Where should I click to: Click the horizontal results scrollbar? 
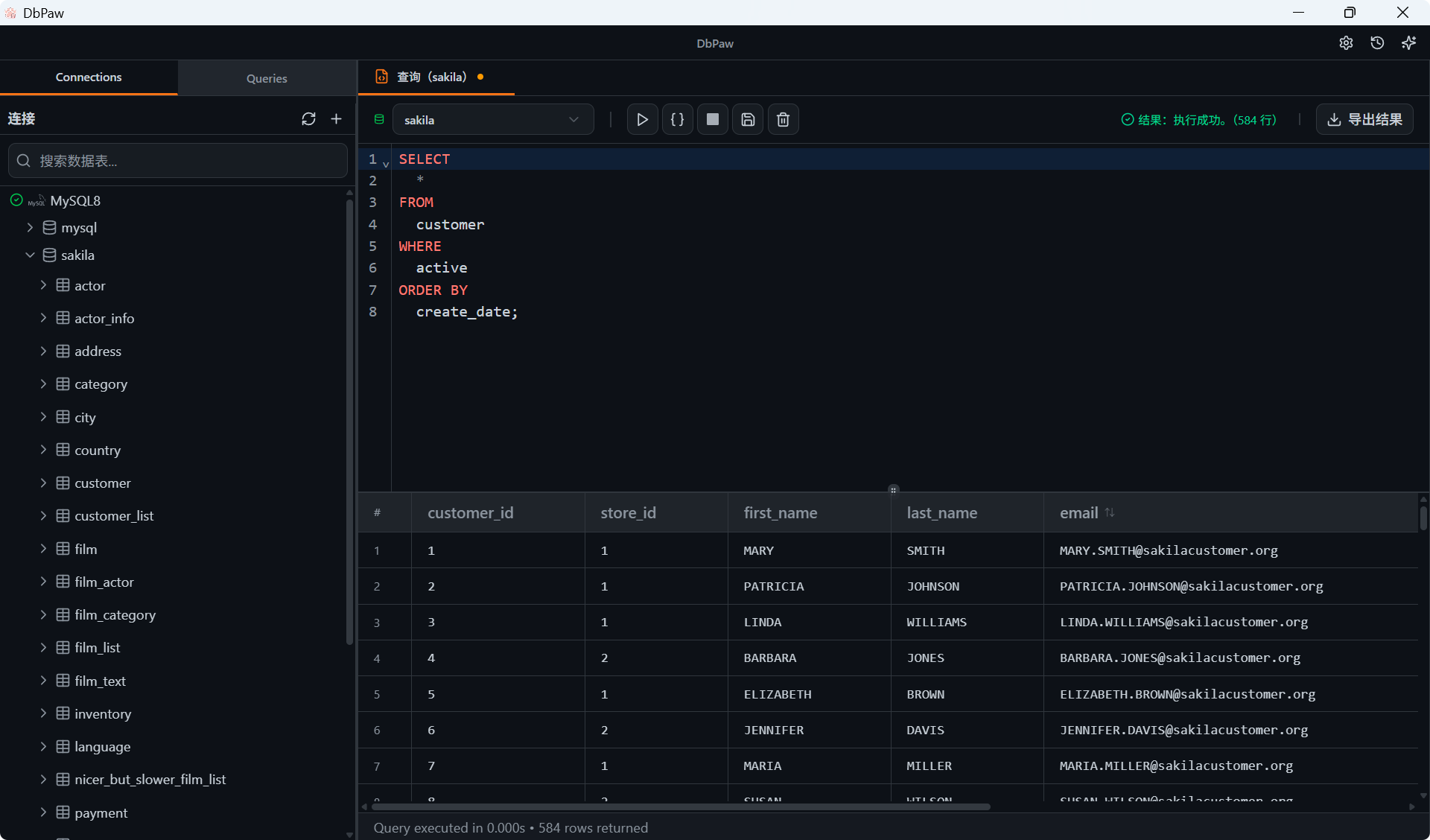point(680,806)
